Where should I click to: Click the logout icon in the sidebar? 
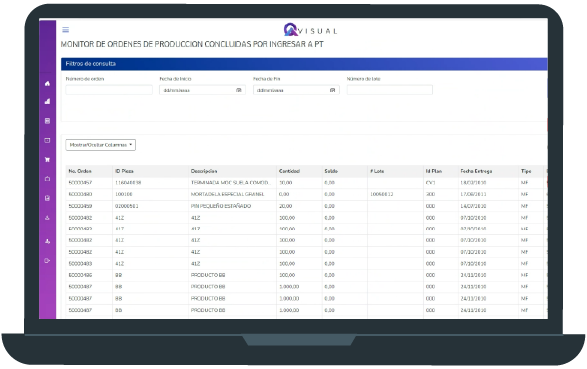[x=48, y=261]
